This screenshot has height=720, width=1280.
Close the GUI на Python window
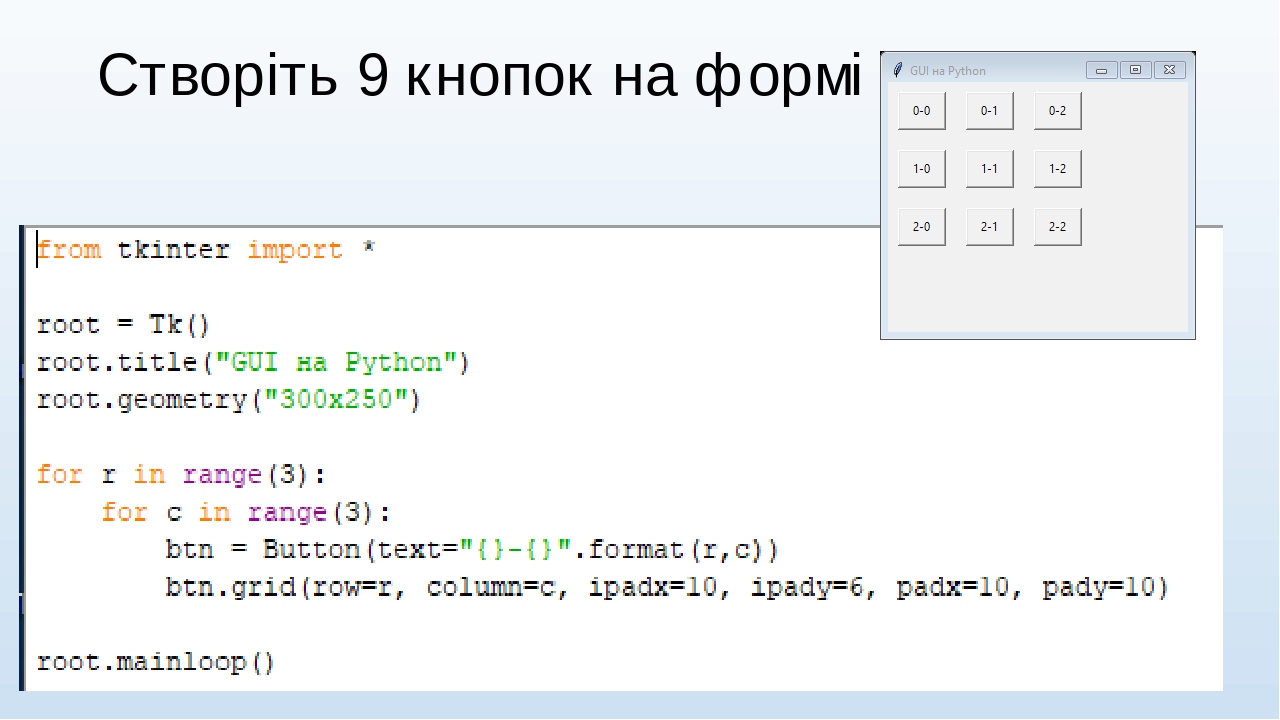[x=1168, y=69]
